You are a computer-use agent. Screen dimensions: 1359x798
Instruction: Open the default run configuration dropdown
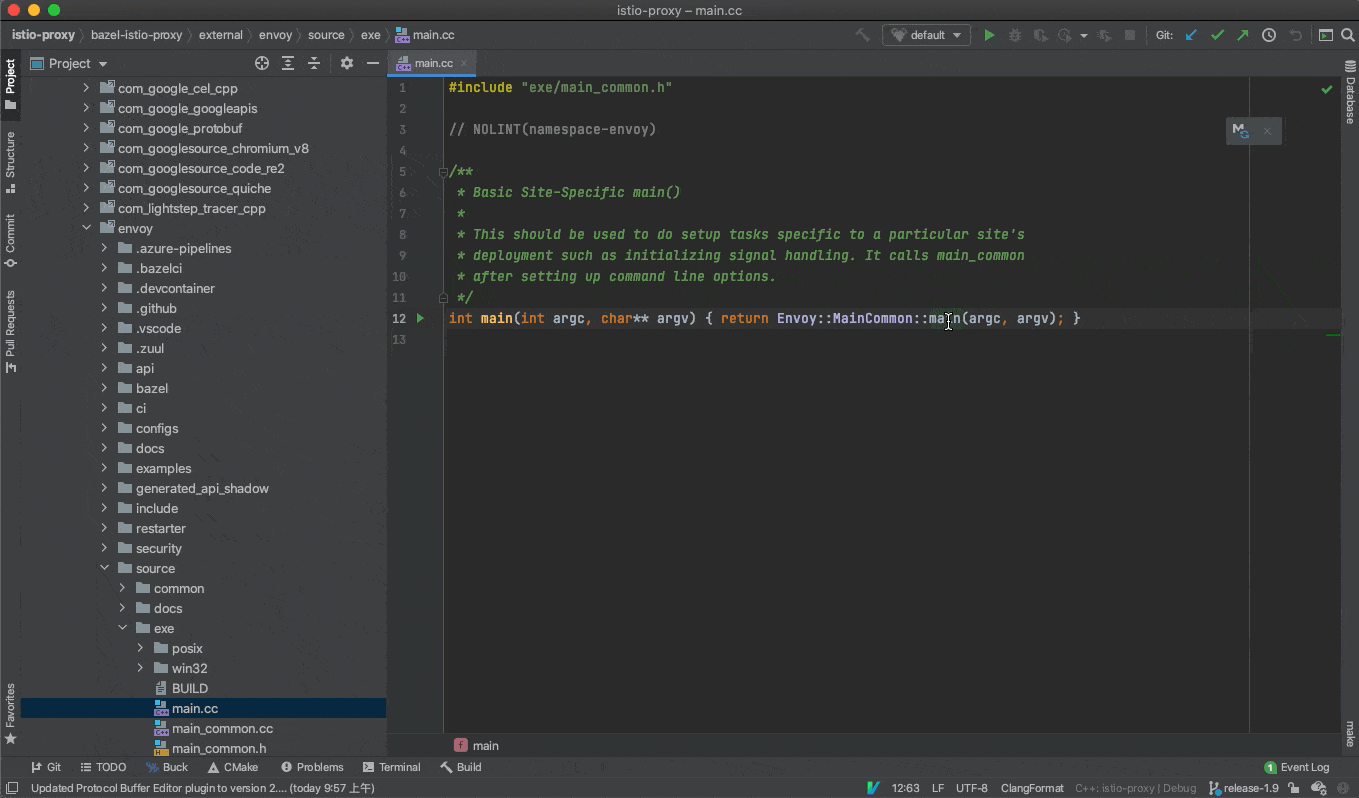click(926, 35)
